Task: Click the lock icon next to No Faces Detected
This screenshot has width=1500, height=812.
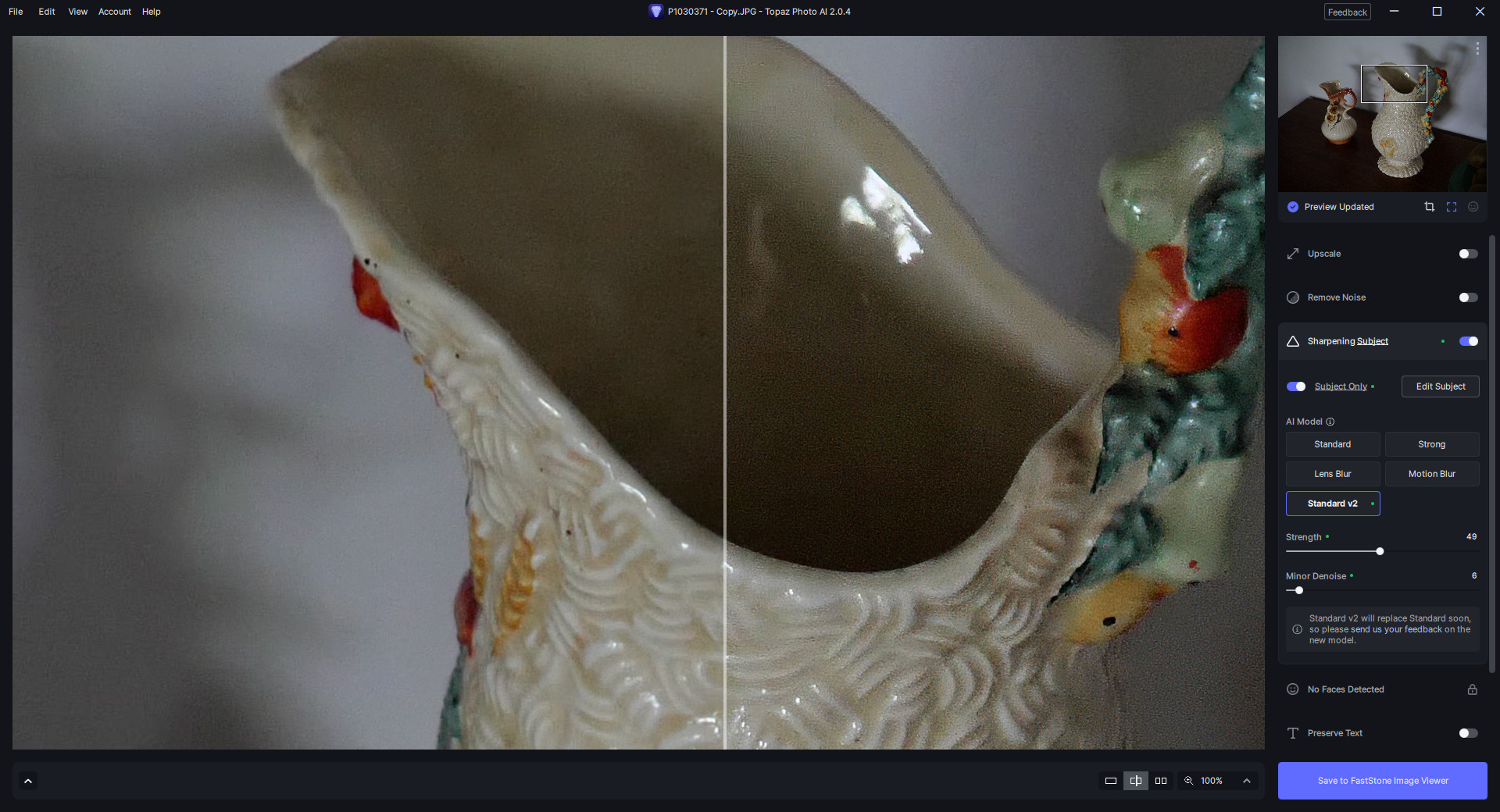Action: (1472, 689)
